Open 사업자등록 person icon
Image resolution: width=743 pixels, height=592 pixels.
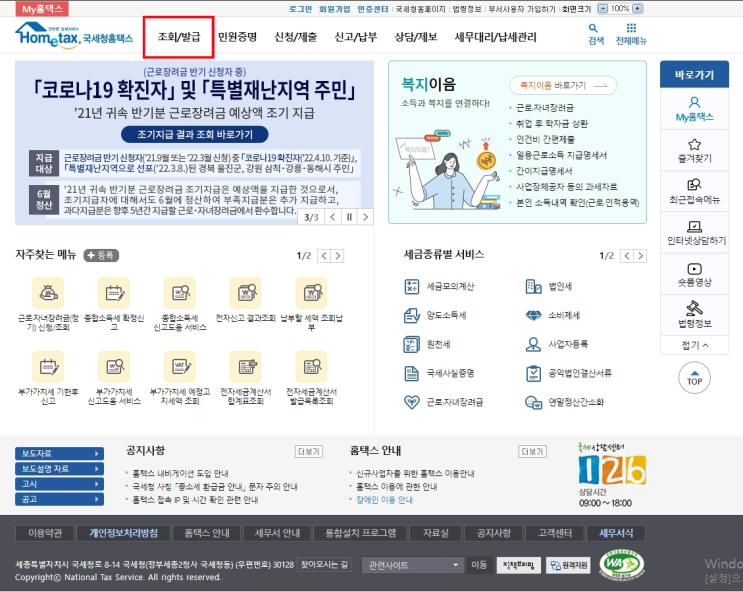pyautogui.click(x=534, y=344)
